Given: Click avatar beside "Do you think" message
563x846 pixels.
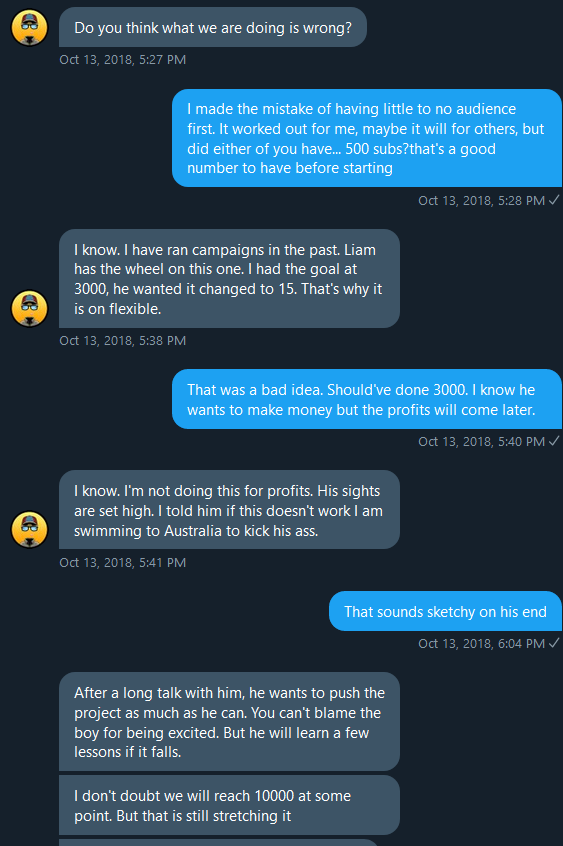Looking at the screenshot, I should coord(30,28).
